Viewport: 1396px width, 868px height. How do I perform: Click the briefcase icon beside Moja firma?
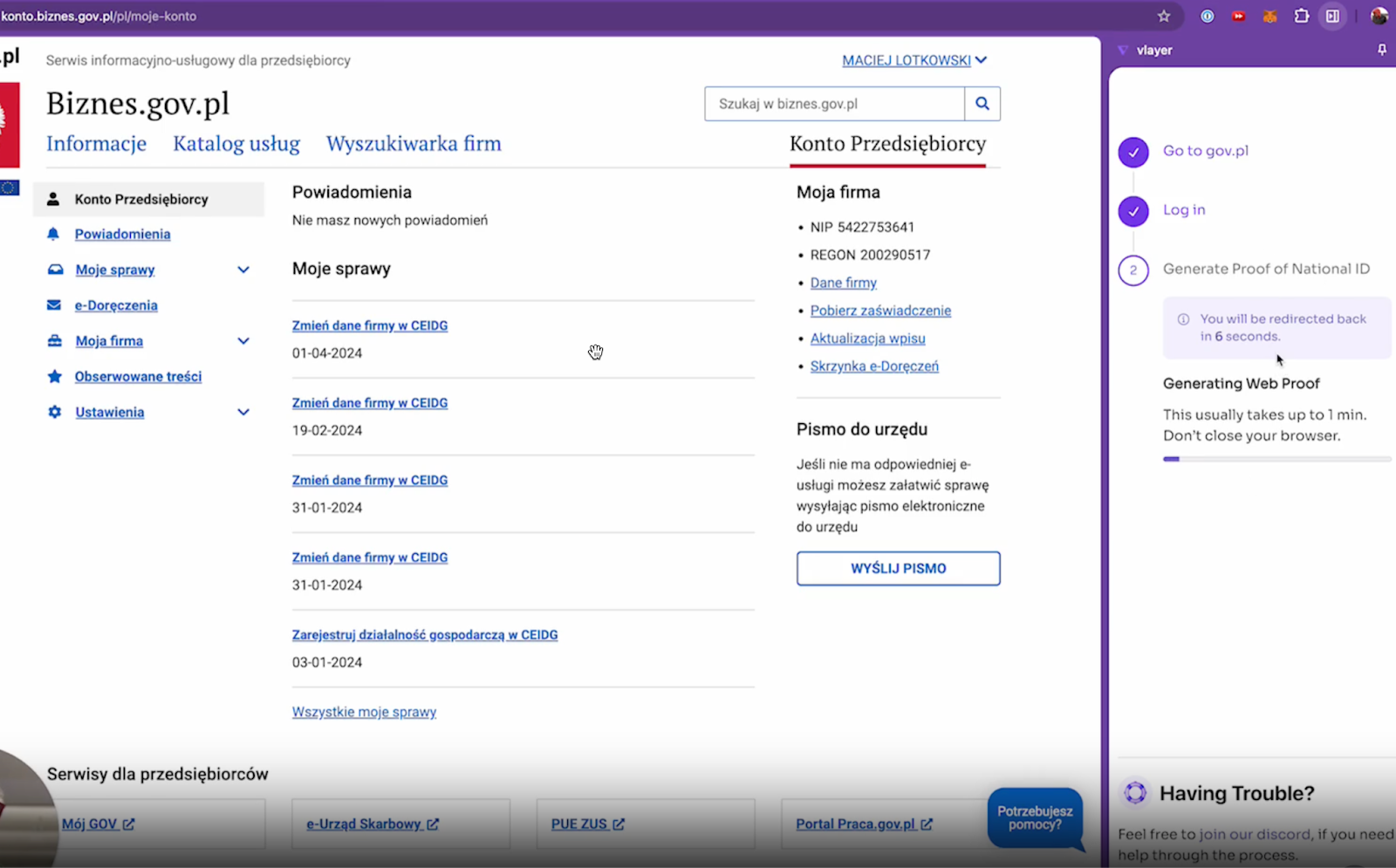(55, 341)
